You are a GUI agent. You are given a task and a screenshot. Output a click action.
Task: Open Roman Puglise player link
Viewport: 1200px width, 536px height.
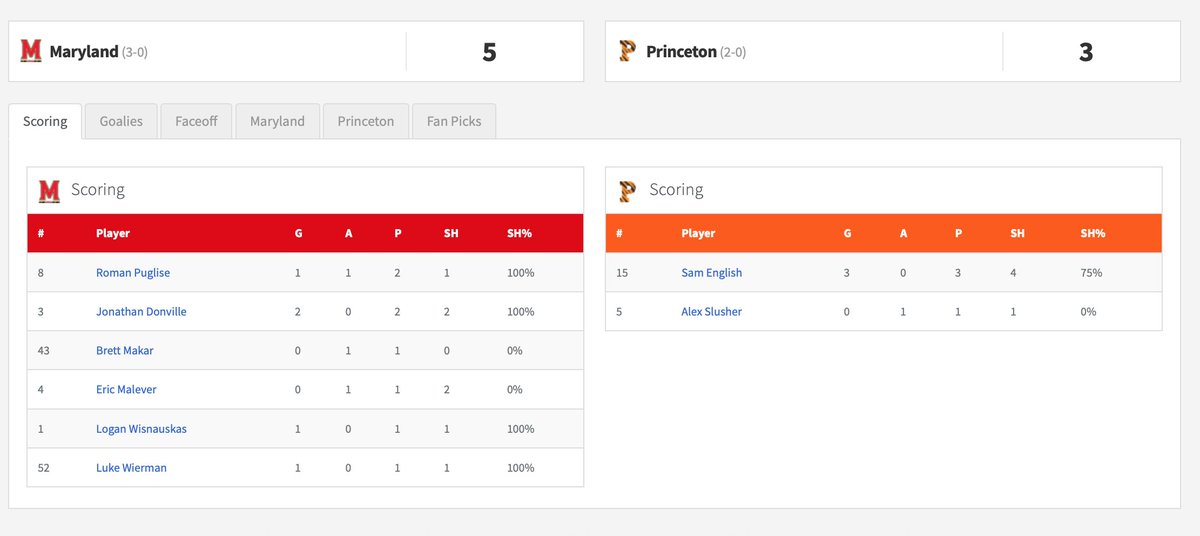pyautogui.click(x=134, y=273)
